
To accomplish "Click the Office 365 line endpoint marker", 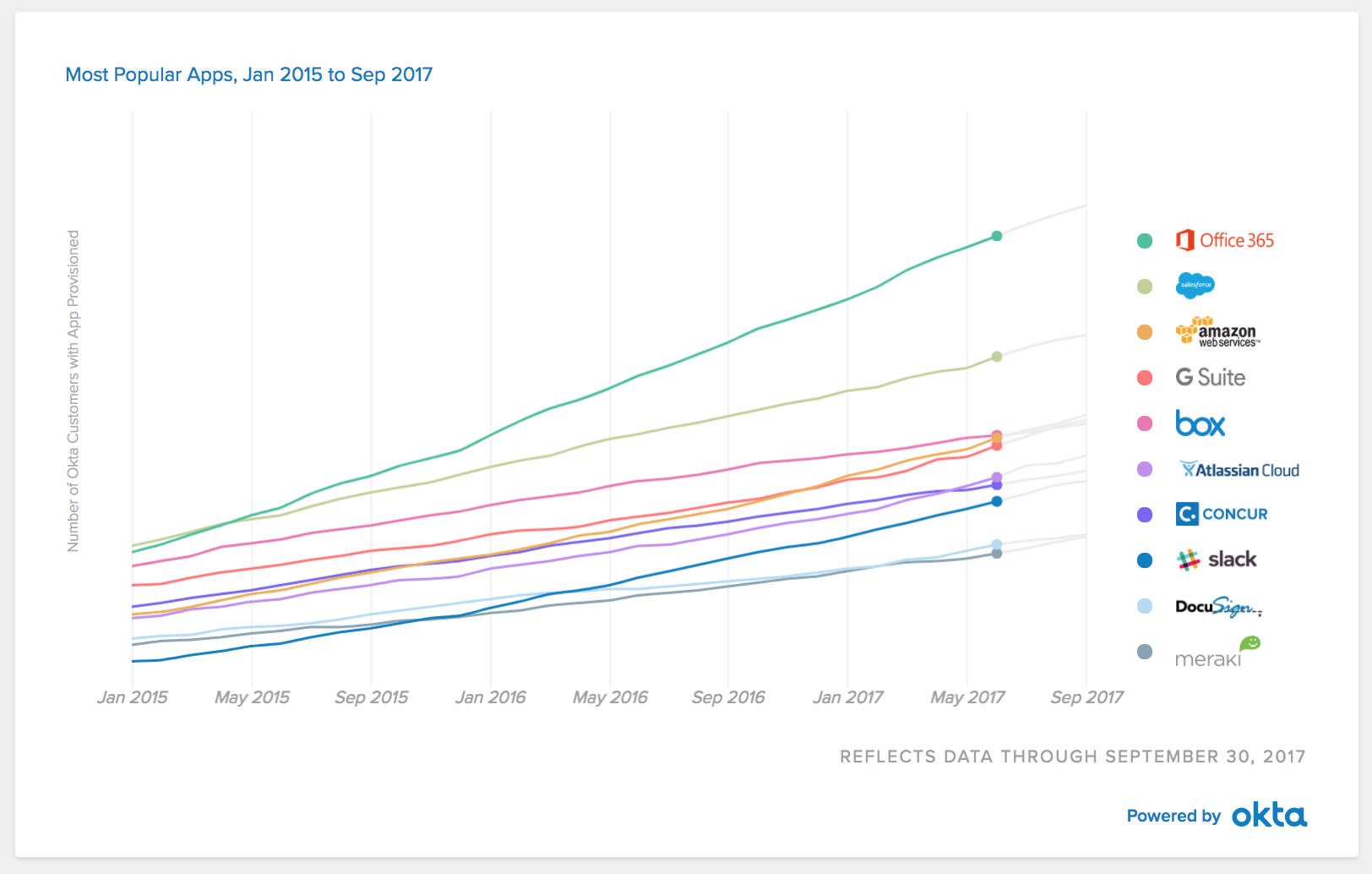I will (x=997, y=236).
